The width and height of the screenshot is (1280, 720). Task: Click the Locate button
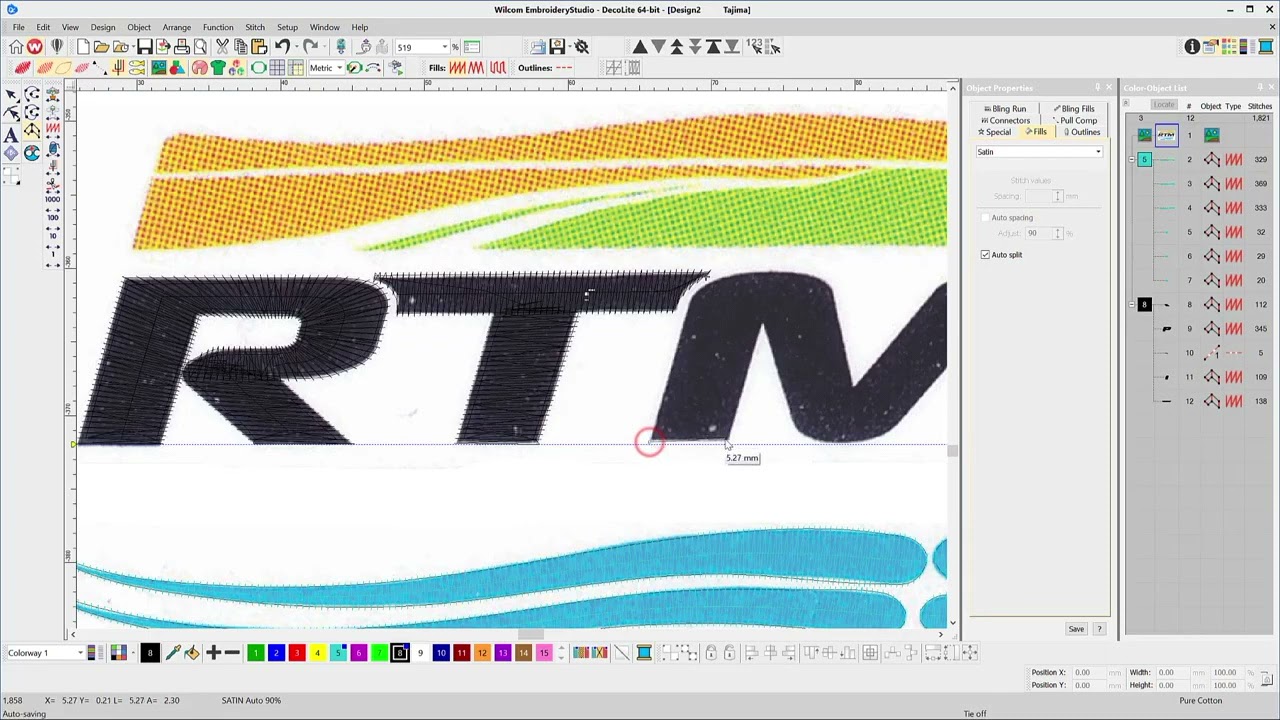coord(1163,105)
